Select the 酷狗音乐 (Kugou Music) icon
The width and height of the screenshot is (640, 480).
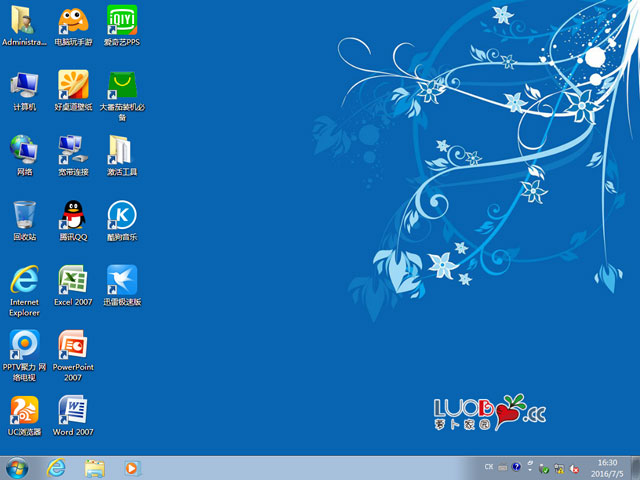coord(121,215)
